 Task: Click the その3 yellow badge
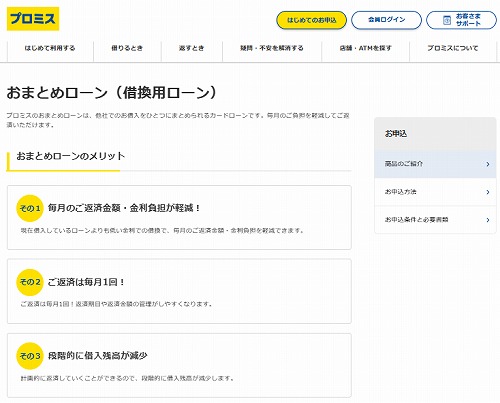coord(30,356)
